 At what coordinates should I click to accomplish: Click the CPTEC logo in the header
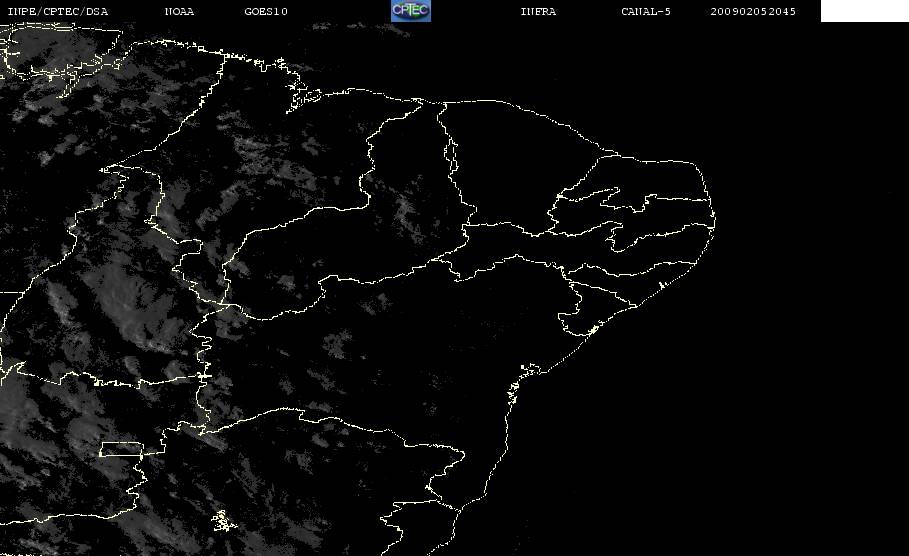(x=410, y=10)
